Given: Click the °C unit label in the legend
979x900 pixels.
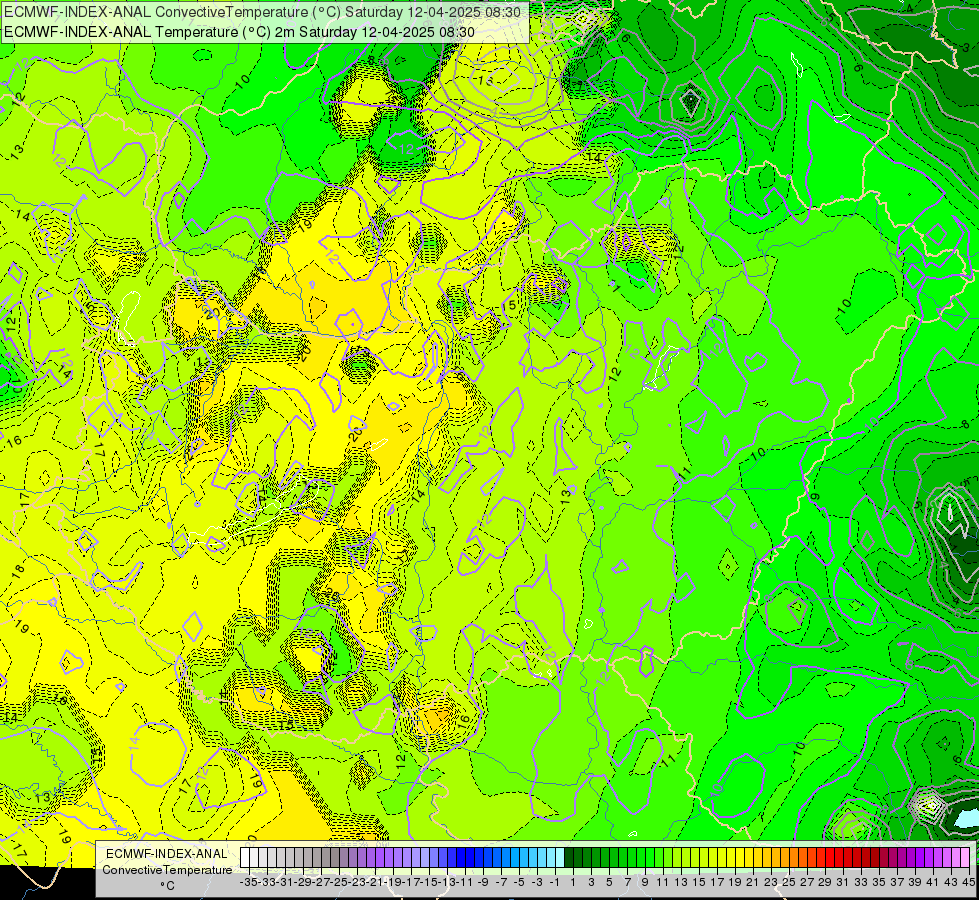Looking at the screenshot, I should click(167, 885).
